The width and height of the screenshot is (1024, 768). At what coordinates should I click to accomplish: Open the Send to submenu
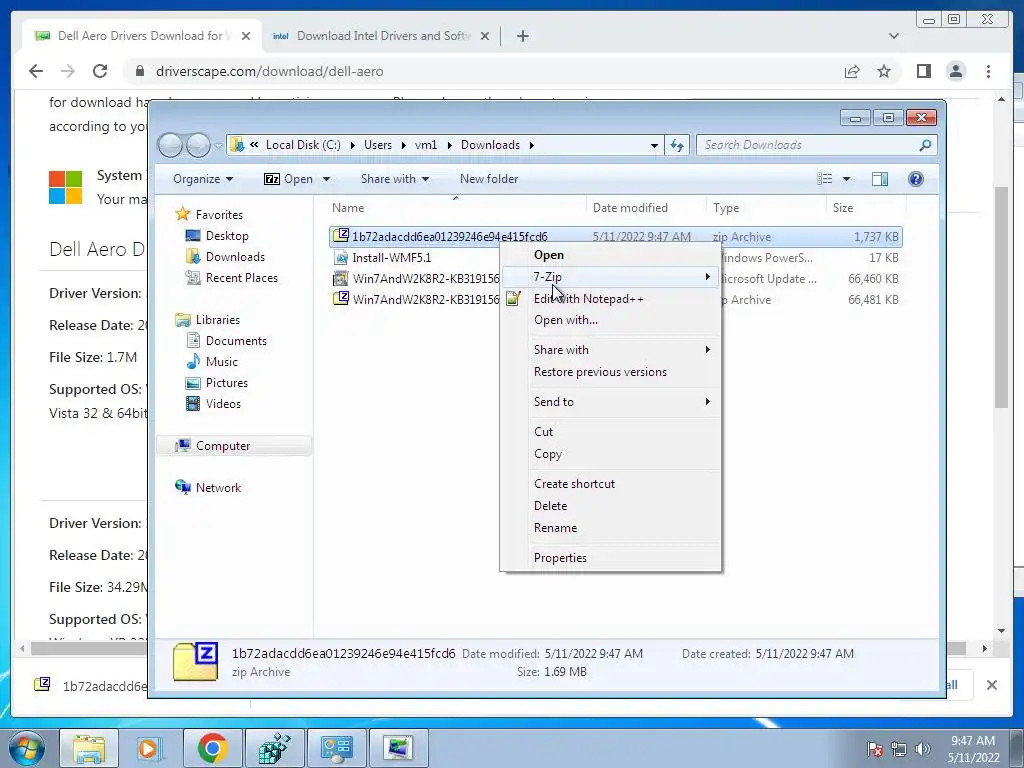[x=611, y=402]
